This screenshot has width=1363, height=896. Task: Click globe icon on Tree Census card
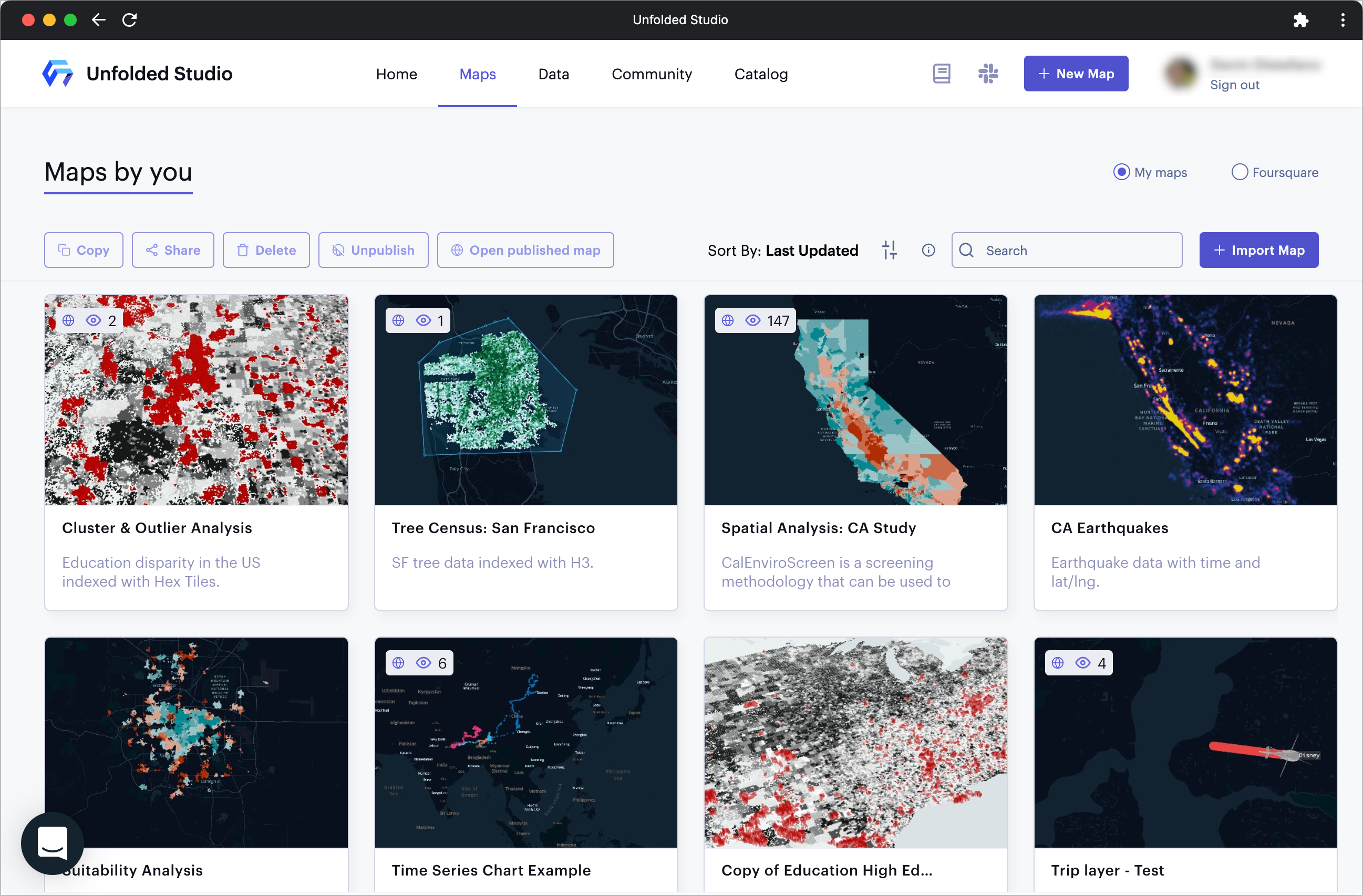click(398, 320)
